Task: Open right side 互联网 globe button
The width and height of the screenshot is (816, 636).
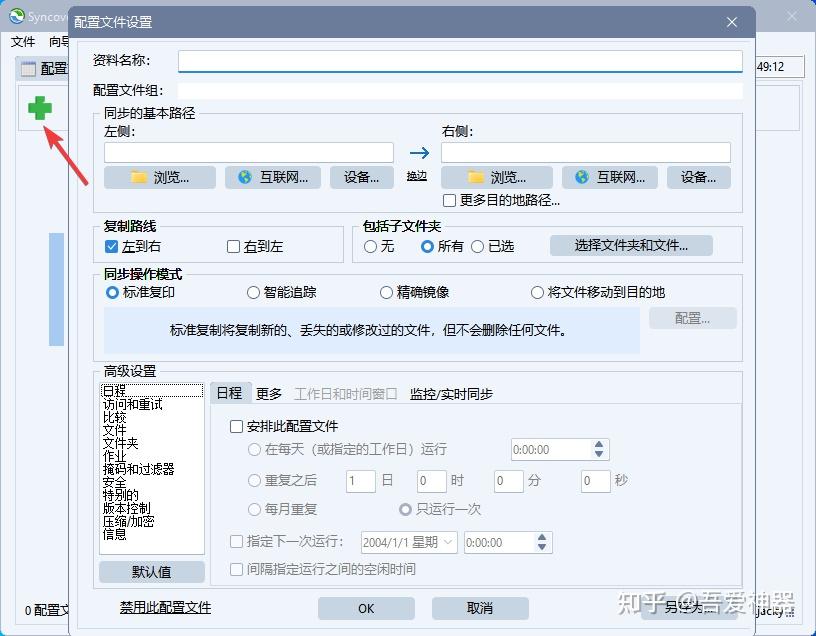Action: [x=609, y=177]
